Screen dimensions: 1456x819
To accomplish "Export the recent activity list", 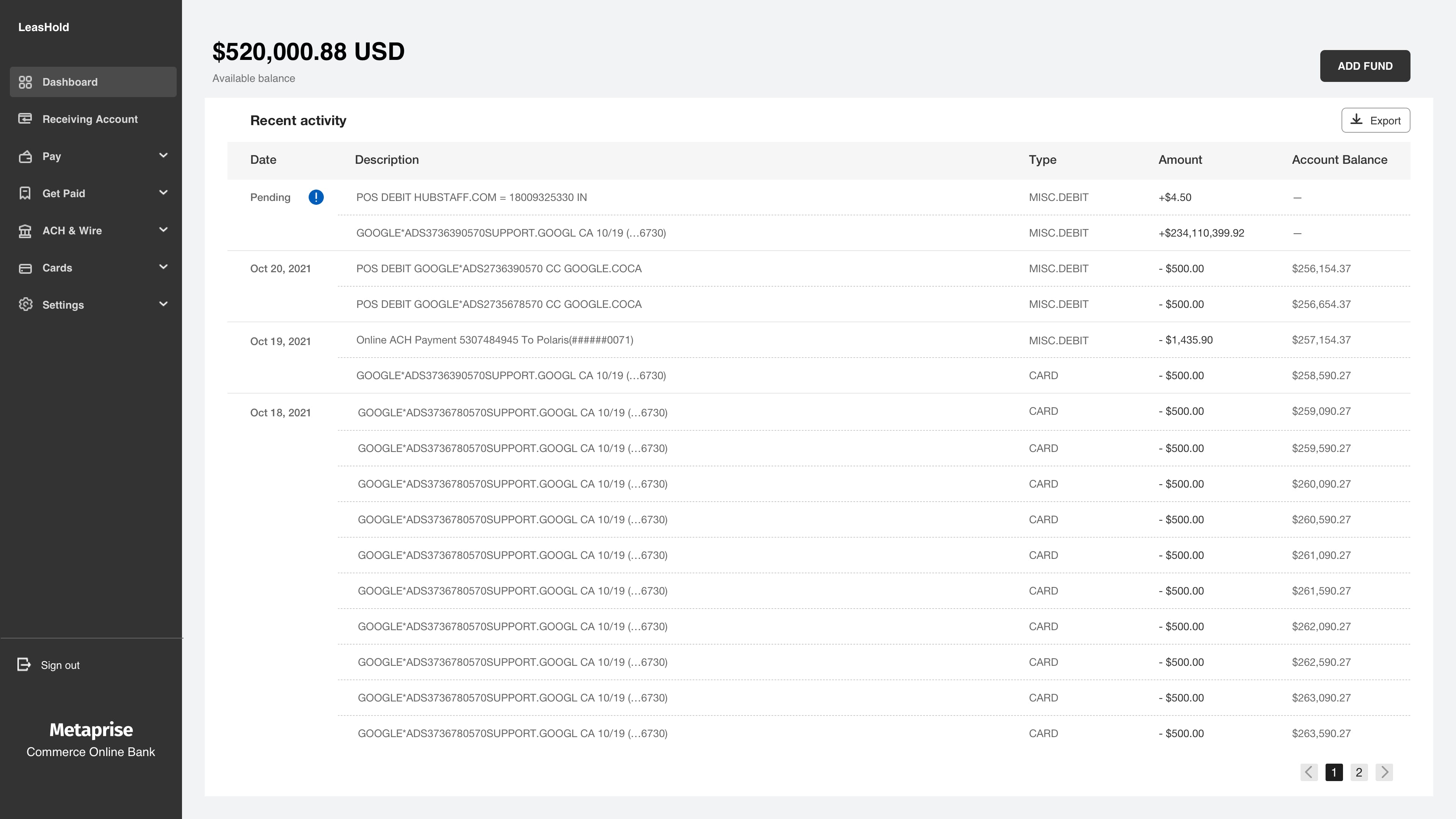I will (x=1375, y=121).
